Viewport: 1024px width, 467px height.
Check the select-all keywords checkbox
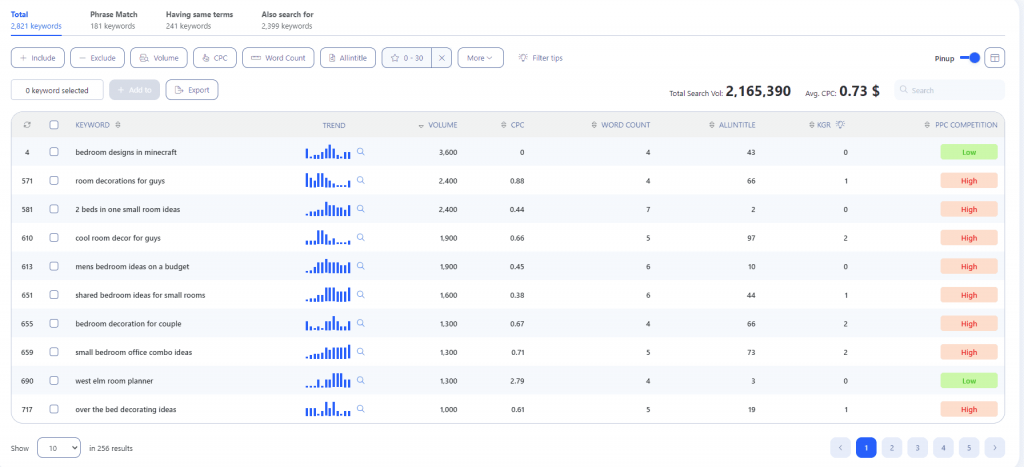54,125
